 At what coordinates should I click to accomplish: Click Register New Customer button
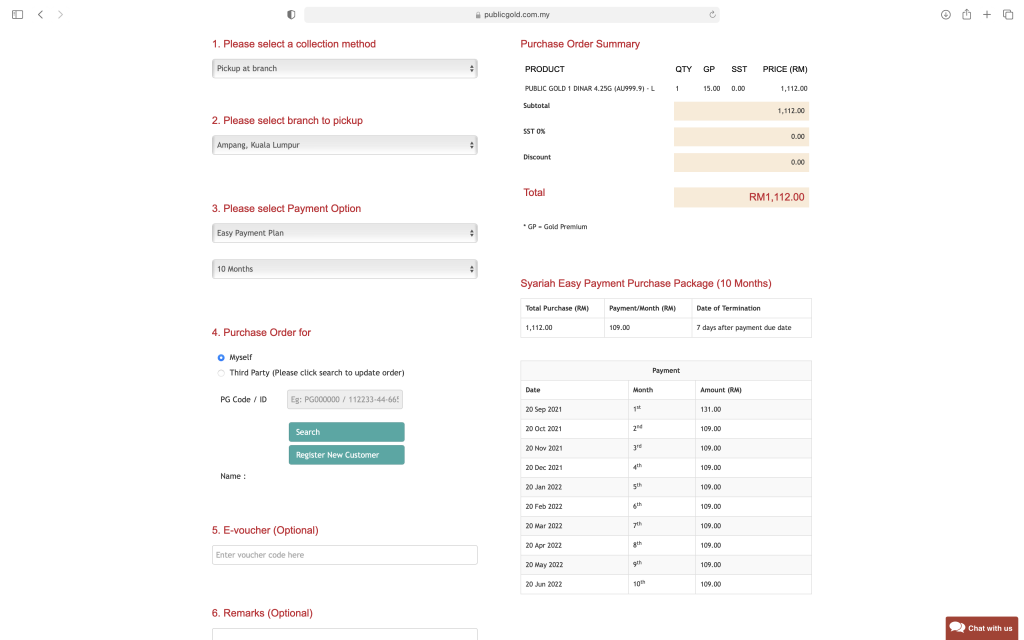346,455
